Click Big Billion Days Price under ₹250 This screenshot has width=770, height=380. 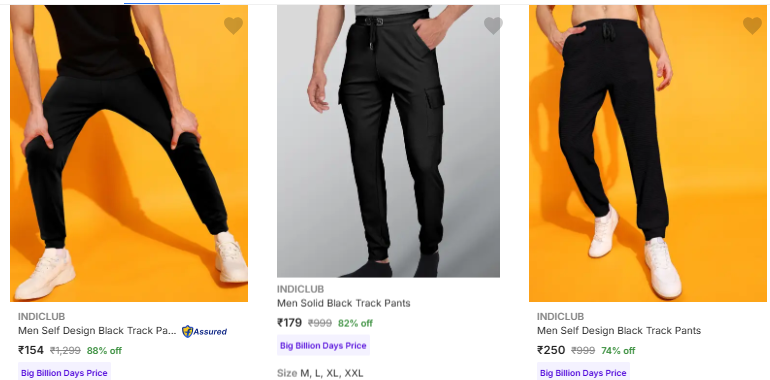(583, 373)
